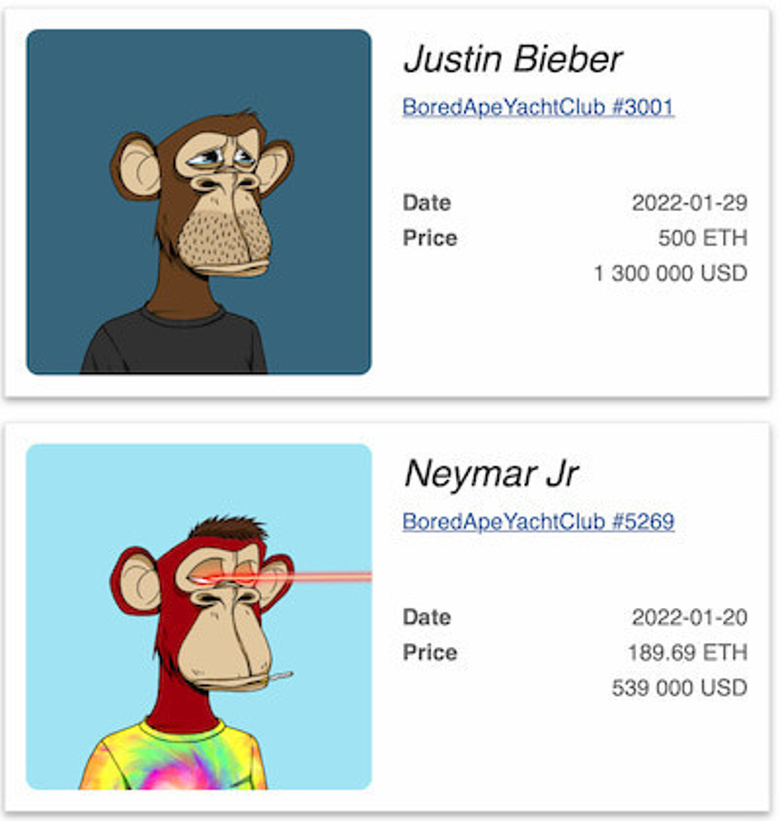780x821 pixels.
Task: Click the 2022-01-20 date value
Action: [689, 617]
